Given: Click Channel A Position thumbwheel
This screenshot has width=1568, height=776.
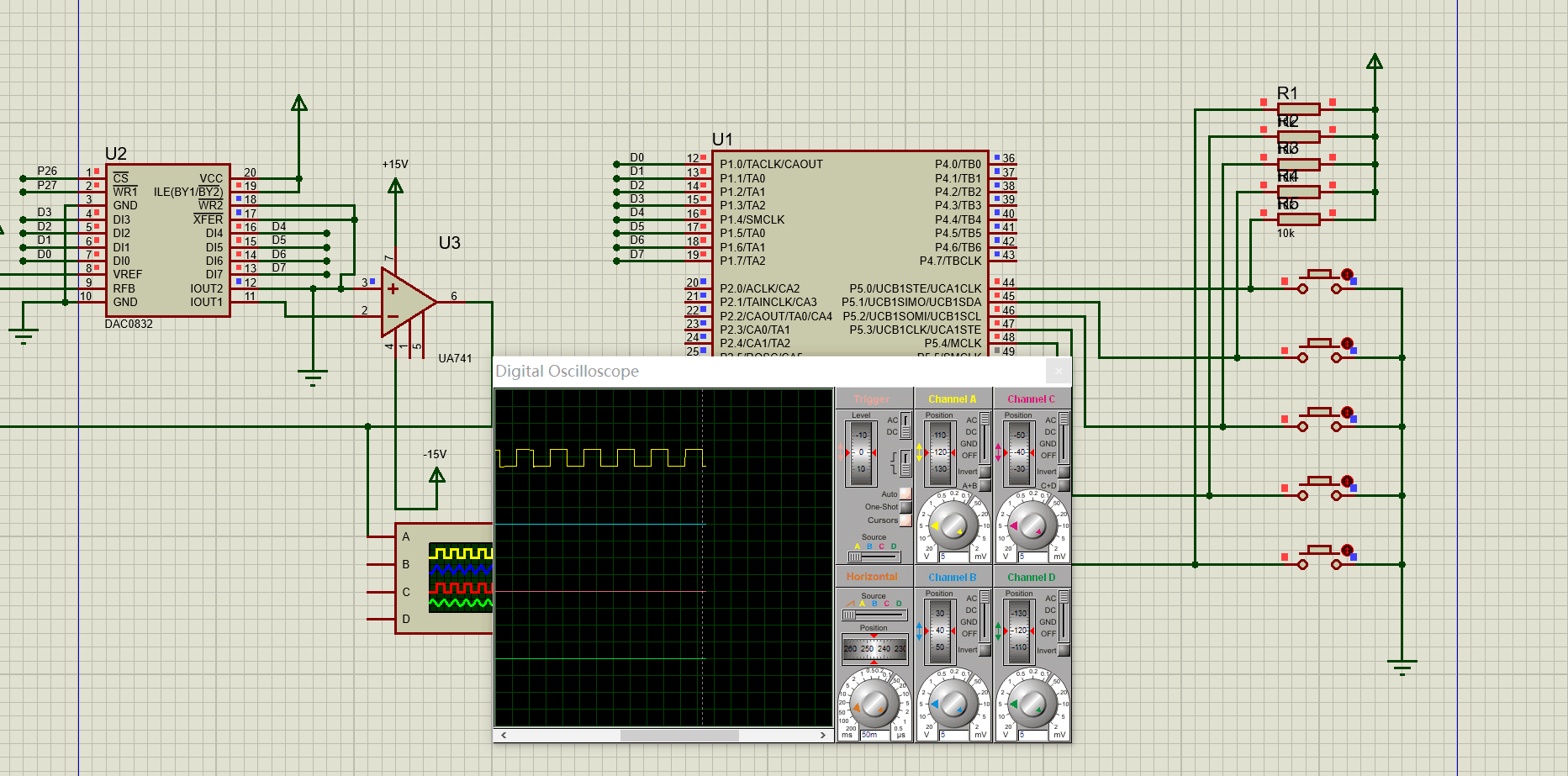Looking at the screenshot, I should click(940, 454).
